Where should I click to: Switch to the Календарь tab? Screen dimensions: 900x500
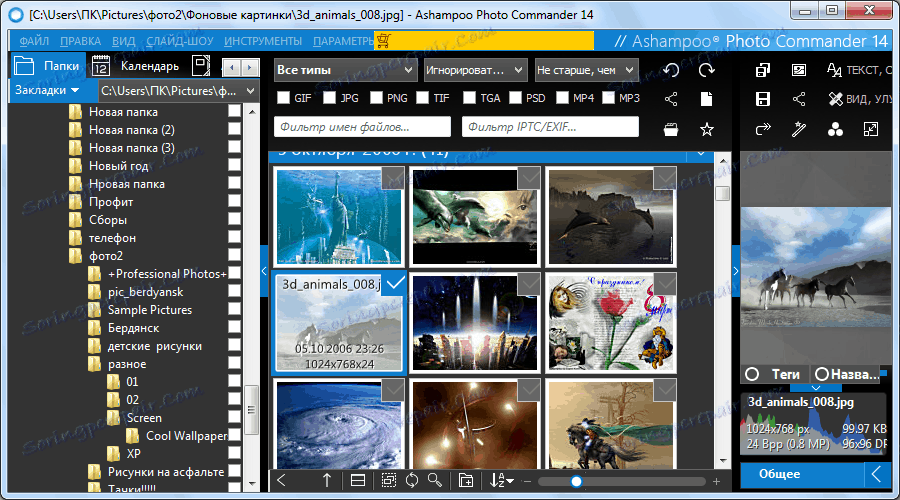tap(149, 66)
